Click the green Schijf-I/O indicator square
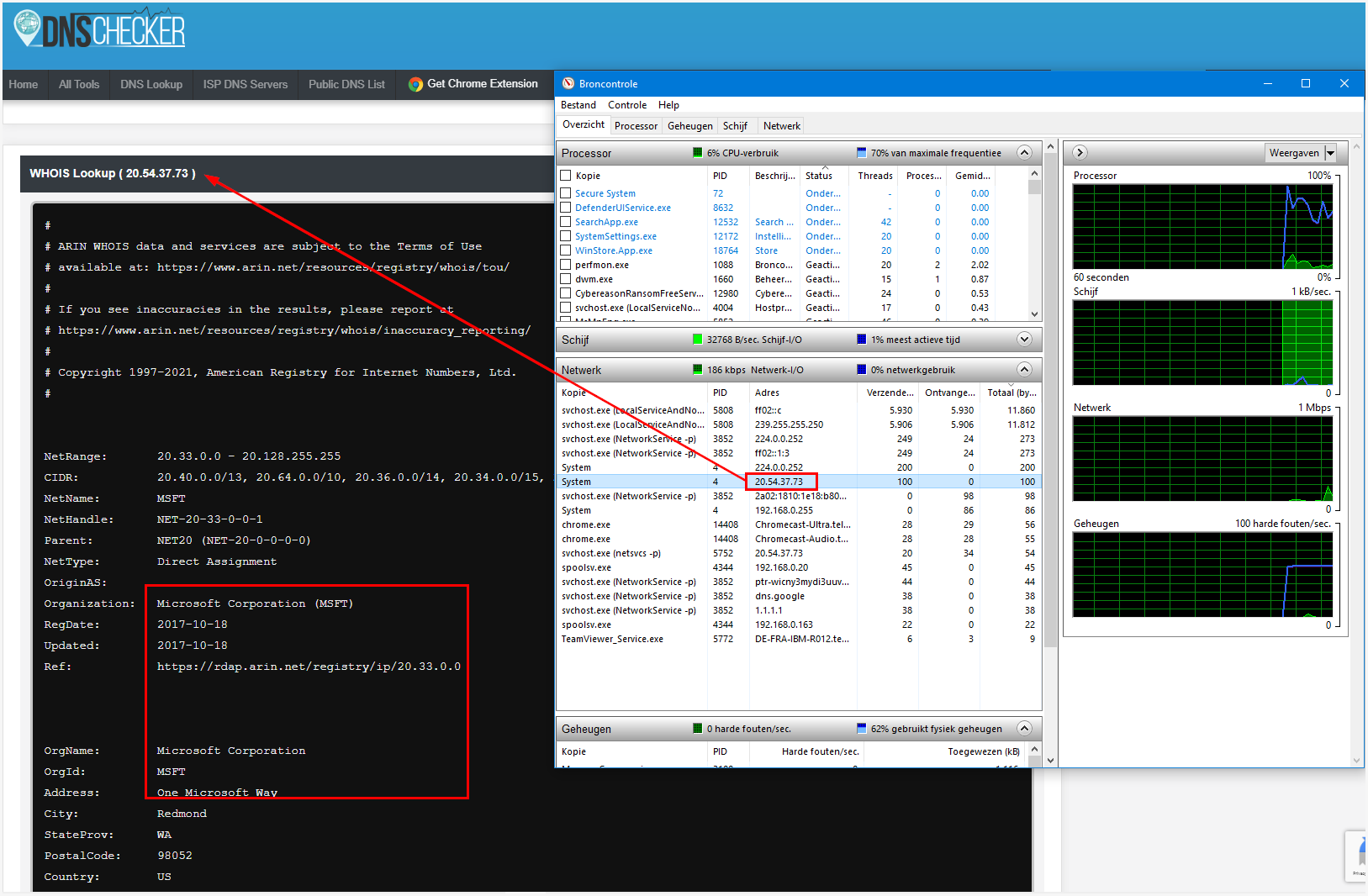 point(697,340)
